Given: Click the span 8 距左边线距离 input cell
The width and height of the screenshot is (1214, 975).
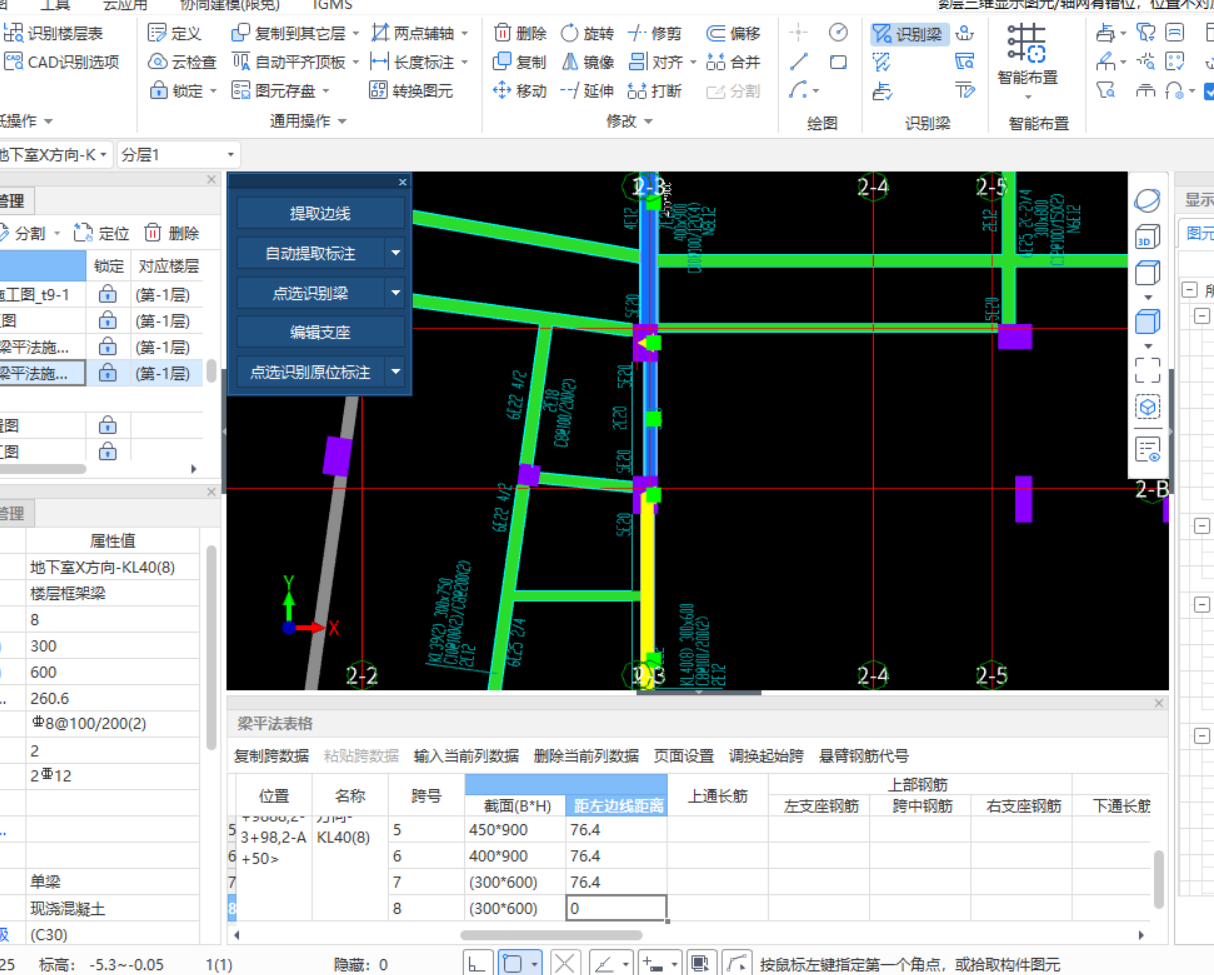Looking at the screenshot, I should point(615,909).
